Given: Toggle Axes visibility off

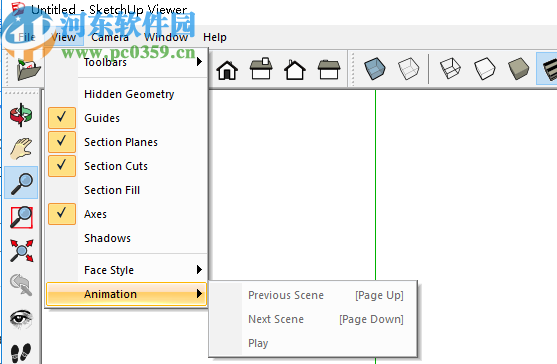Looking at the screenshot, I should point(126,214).
